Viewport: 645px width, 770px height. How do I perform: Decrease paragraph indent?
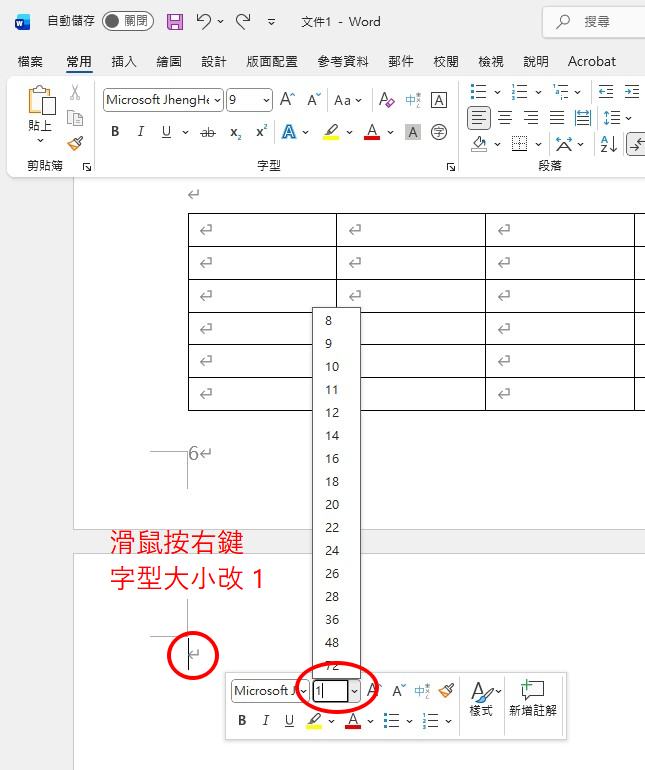pos(606,92)
